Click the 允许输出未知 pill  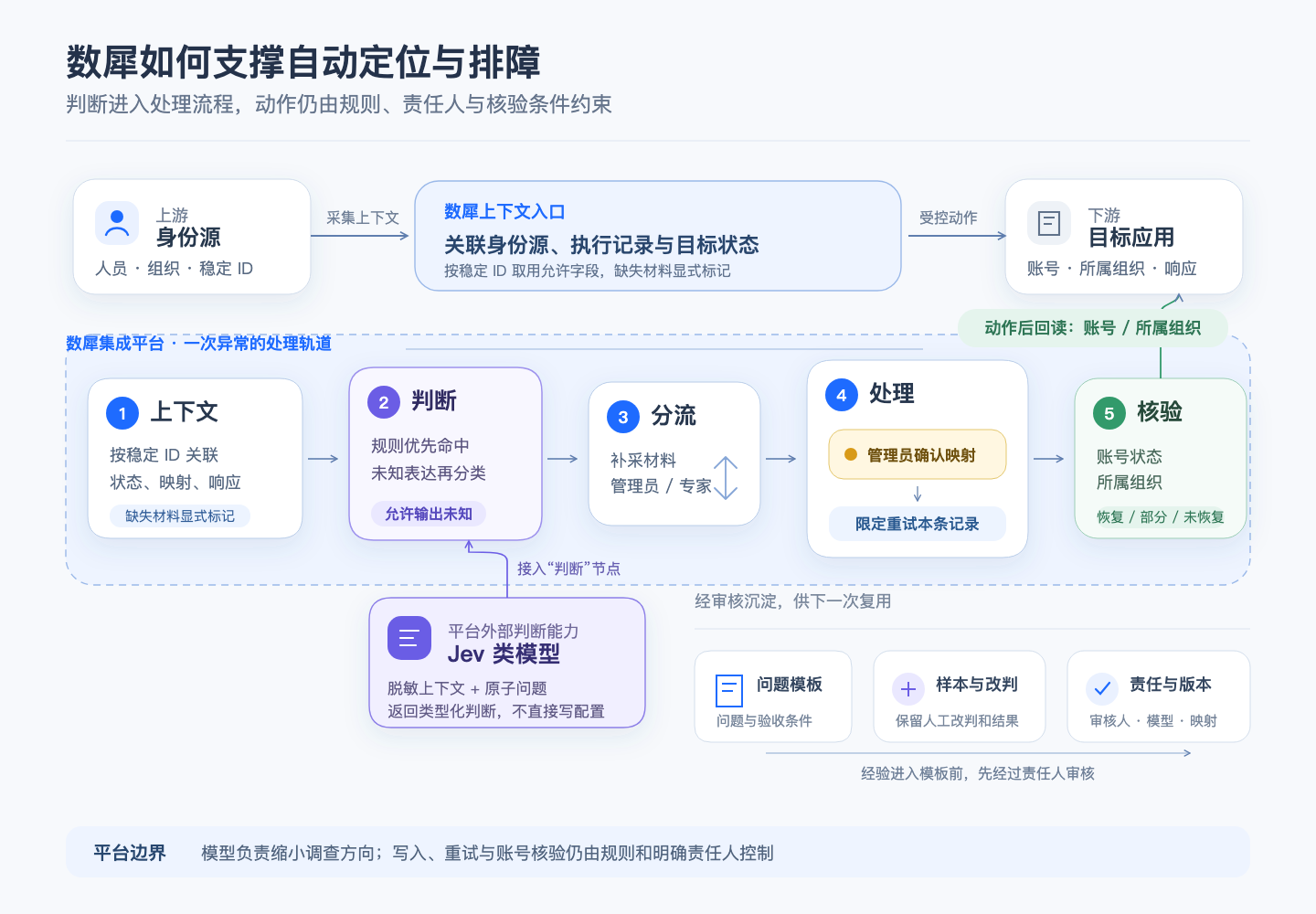click(x=429, y=514)
